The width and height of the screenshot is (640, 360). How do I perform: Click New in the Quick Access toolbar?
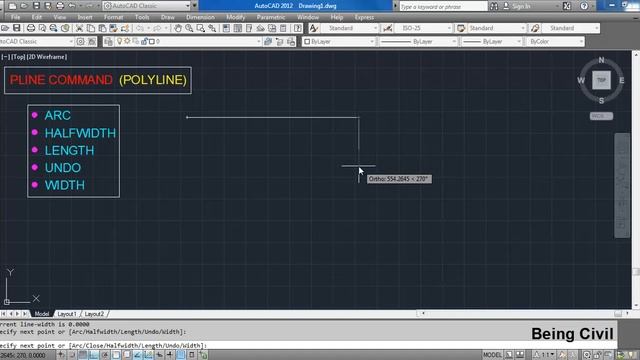13,6
